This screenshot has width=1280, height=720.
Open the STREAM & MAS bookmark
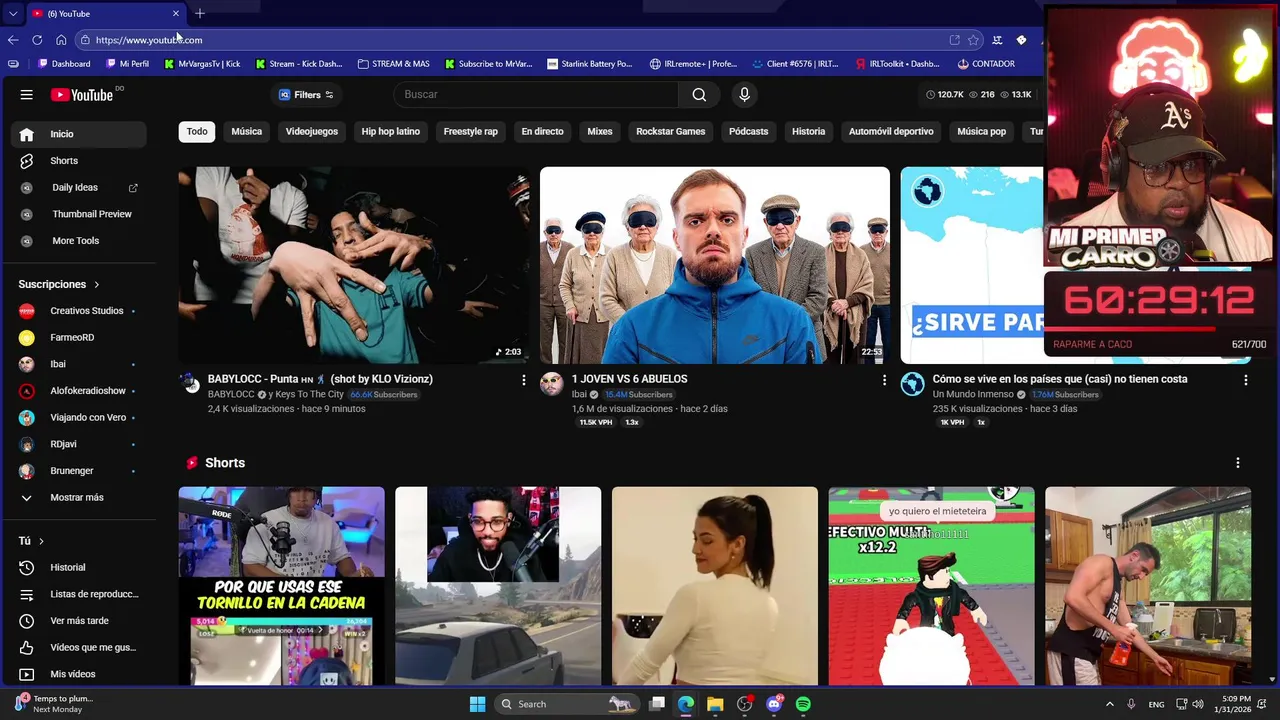coord(392,64)
